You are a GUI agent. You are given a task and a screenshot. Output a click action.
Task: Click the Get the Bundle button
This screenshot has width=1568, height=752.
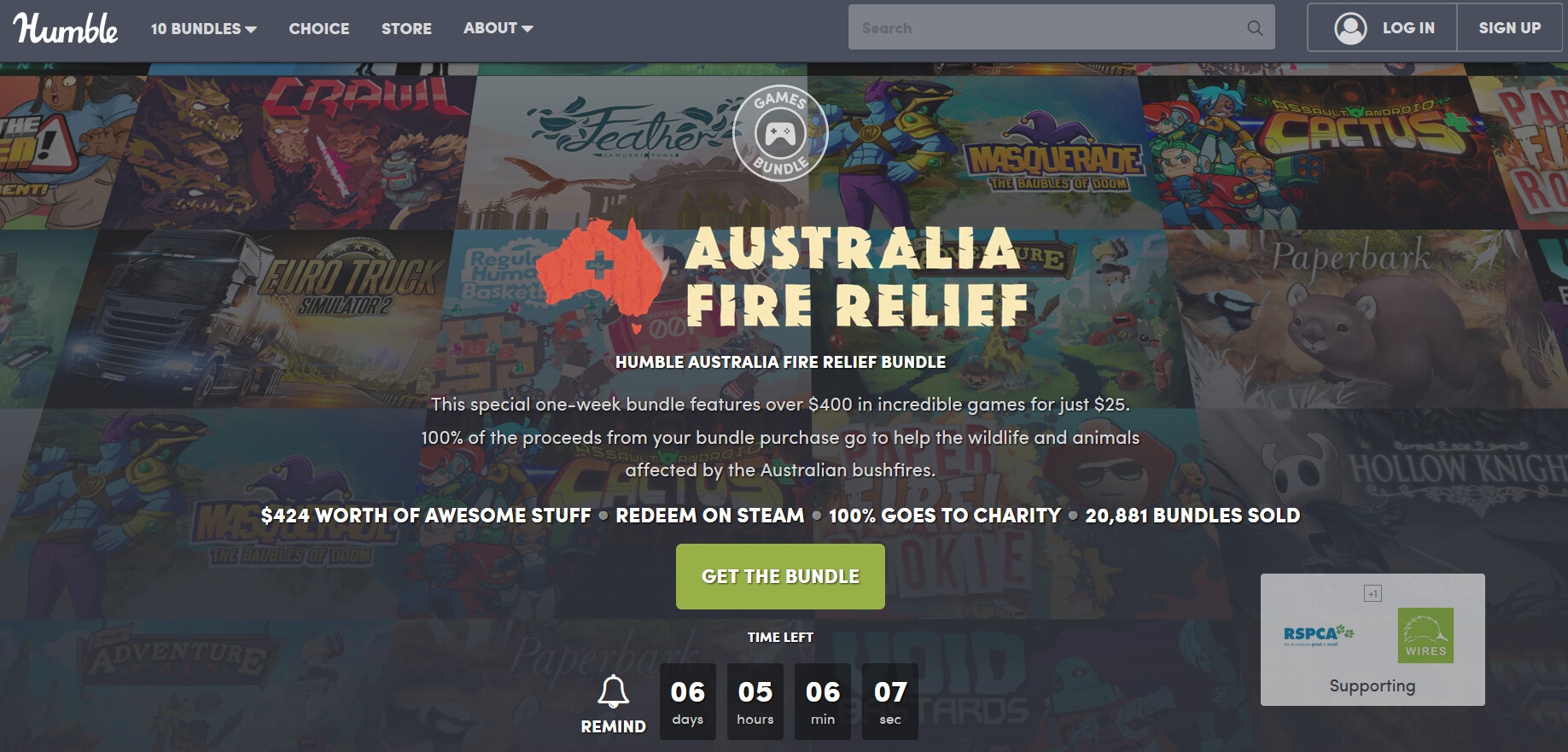[780, 576]
